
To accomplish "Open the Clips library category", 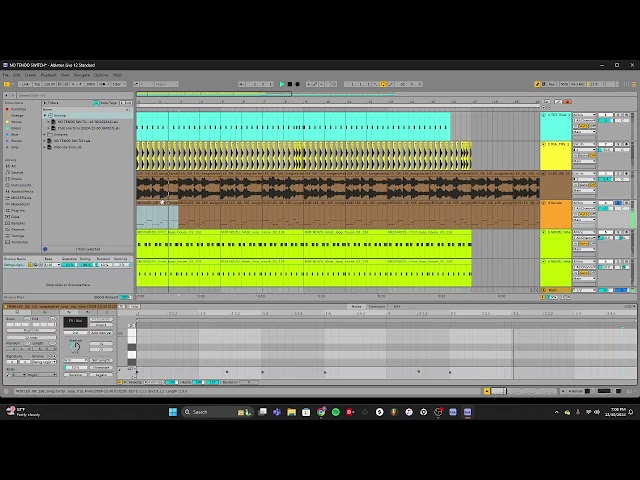I will click(13, 217).
